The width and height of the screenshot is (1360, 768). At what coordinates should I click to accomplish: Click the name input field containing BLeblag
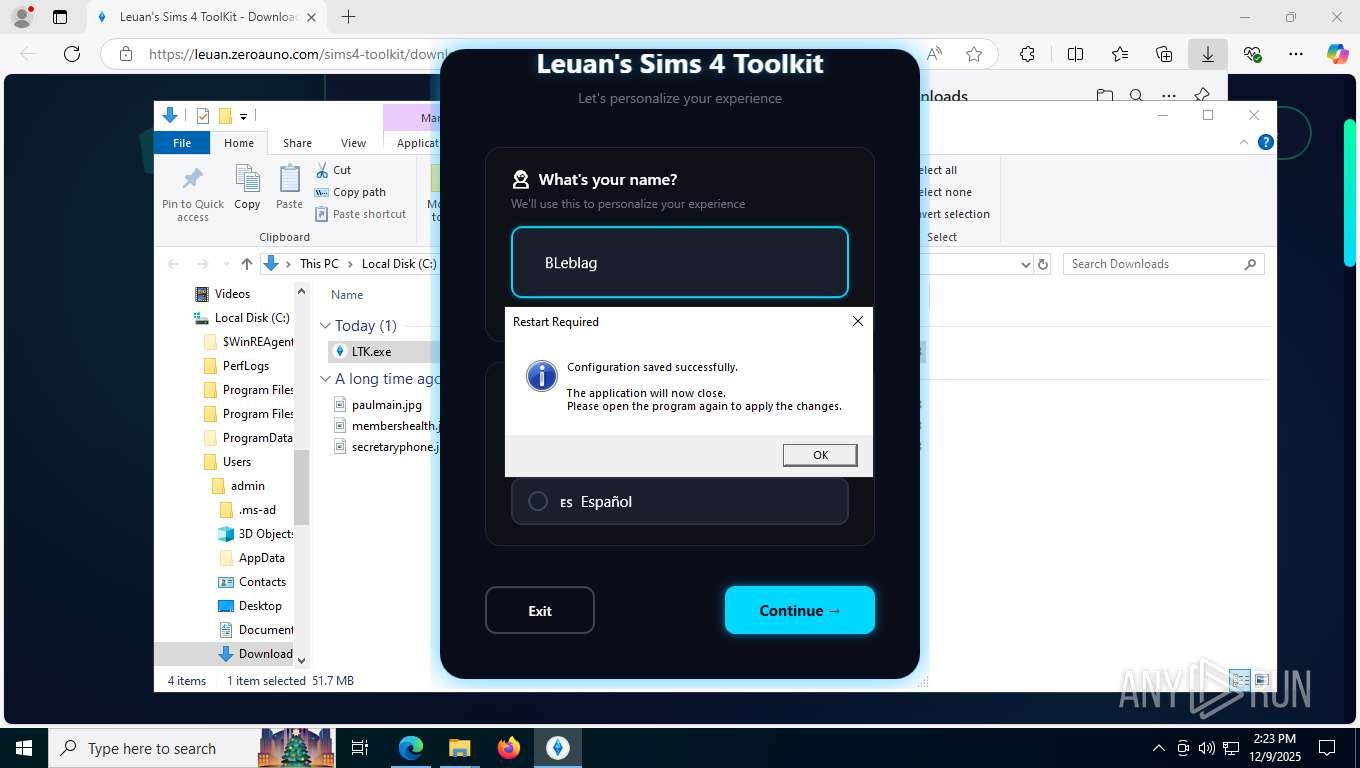tap(680, 262)
